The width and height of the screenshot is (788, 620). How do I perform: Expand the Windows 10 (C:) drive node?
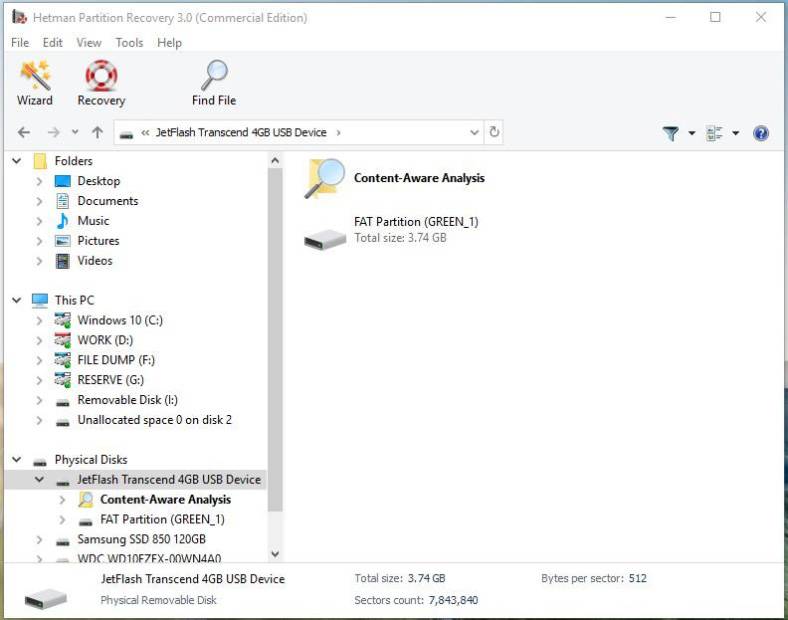[39, 320]
